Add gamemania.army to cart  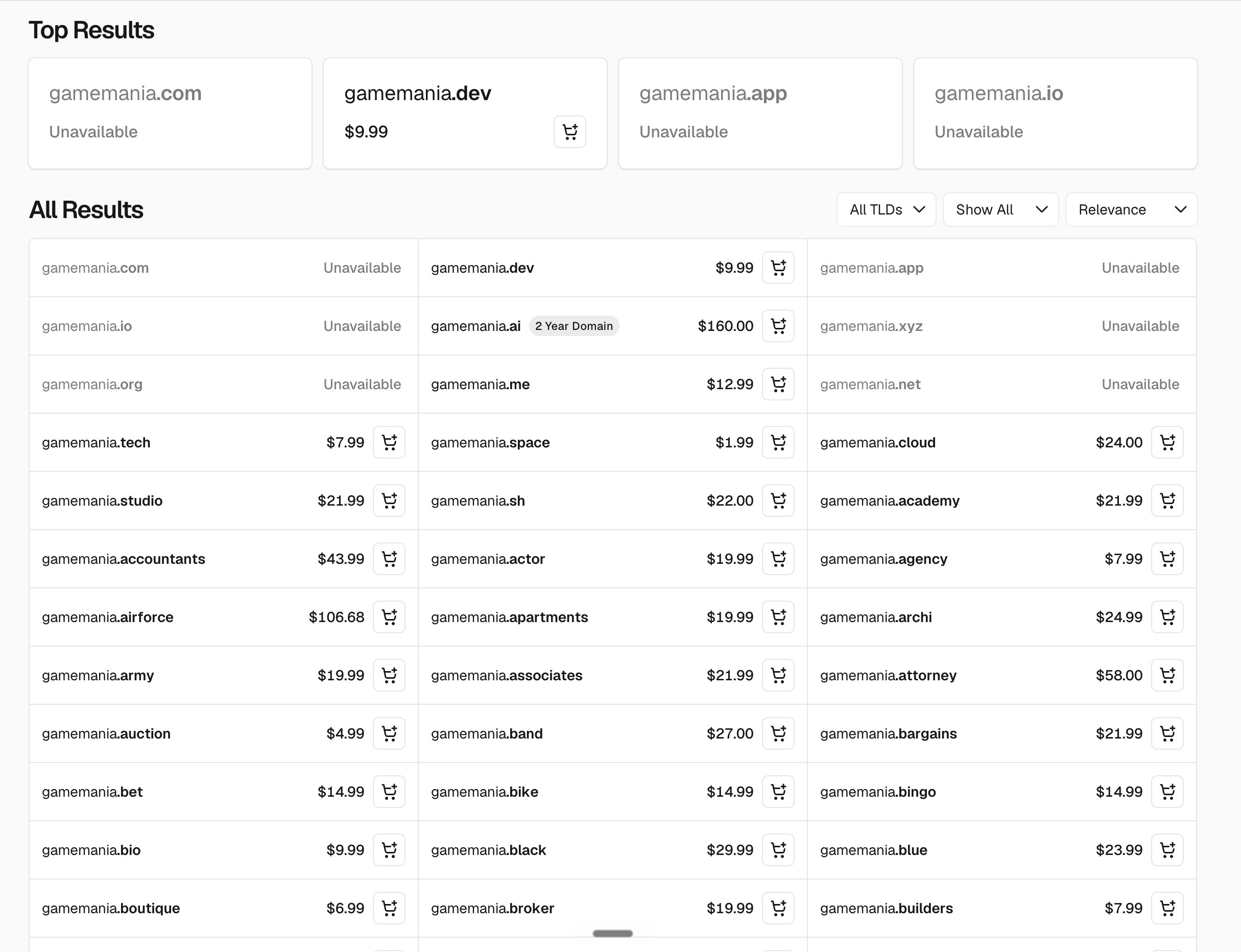click(x=389, y=676)
